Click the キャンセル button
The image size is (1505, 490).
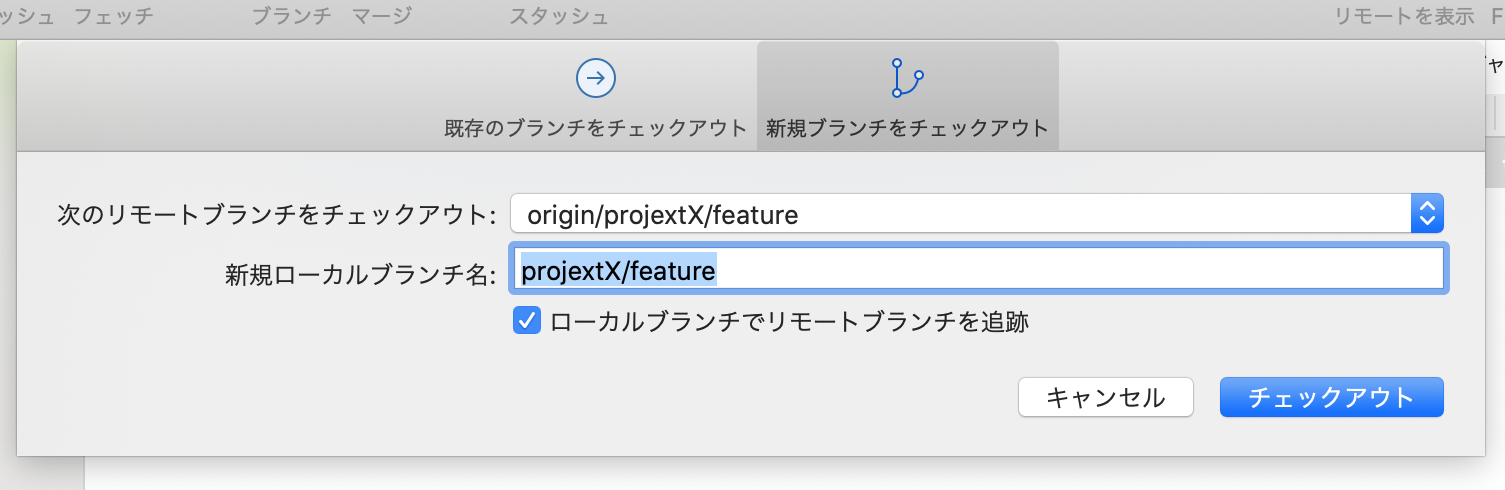(x=1106, y=397)
